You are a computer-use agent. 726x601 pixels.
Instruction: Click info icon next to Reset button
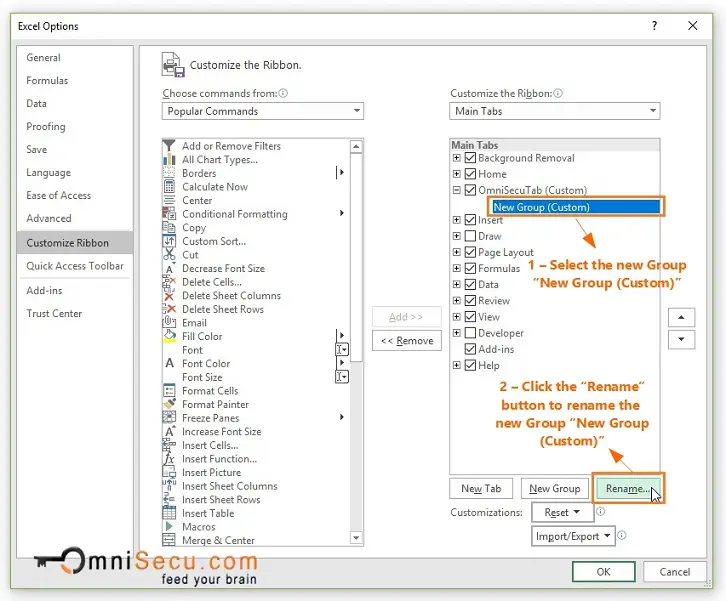point(600,512)
